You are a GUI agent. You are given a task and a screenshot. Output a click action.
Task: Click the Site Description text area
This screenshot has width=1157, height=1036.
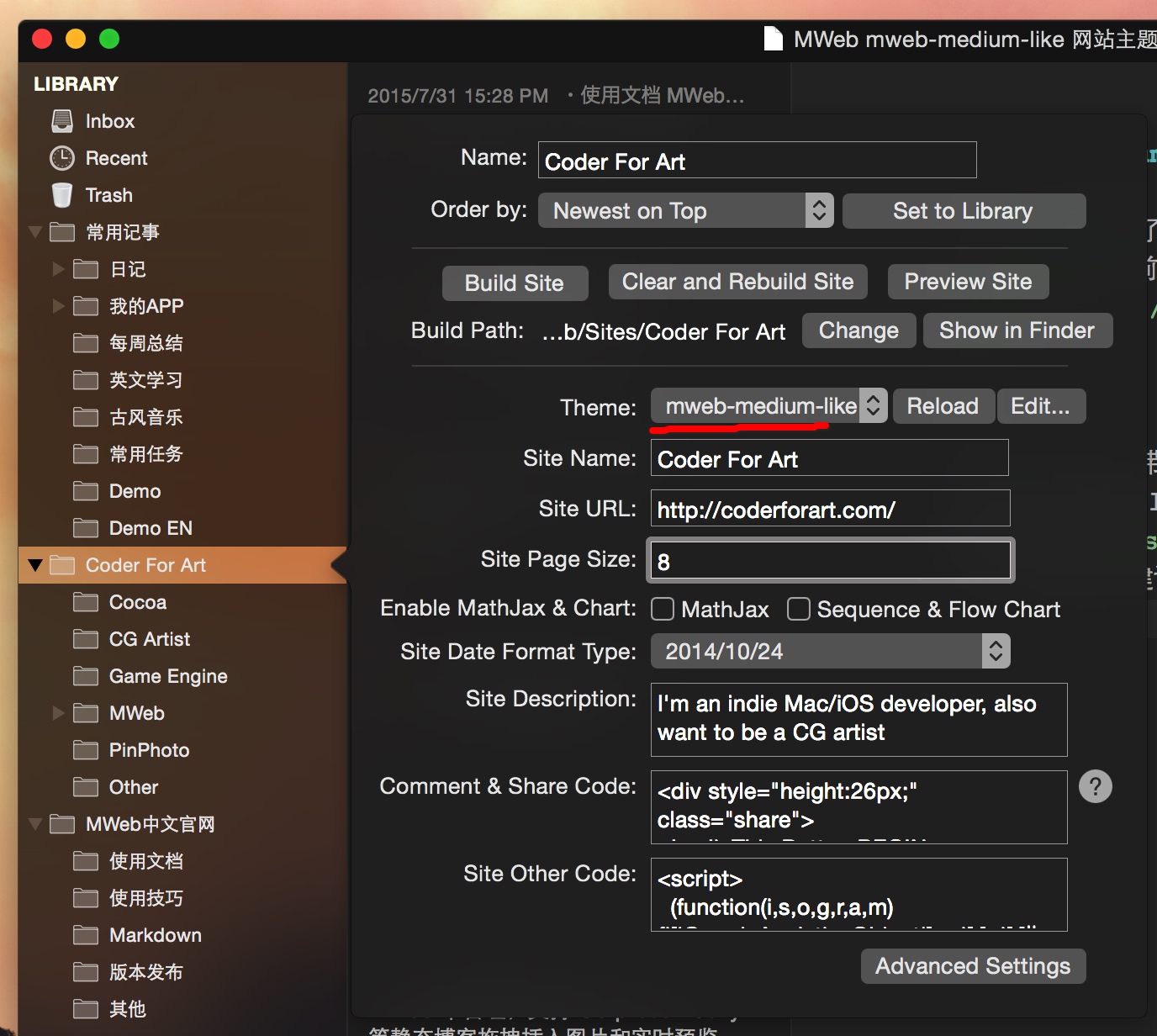859,720
